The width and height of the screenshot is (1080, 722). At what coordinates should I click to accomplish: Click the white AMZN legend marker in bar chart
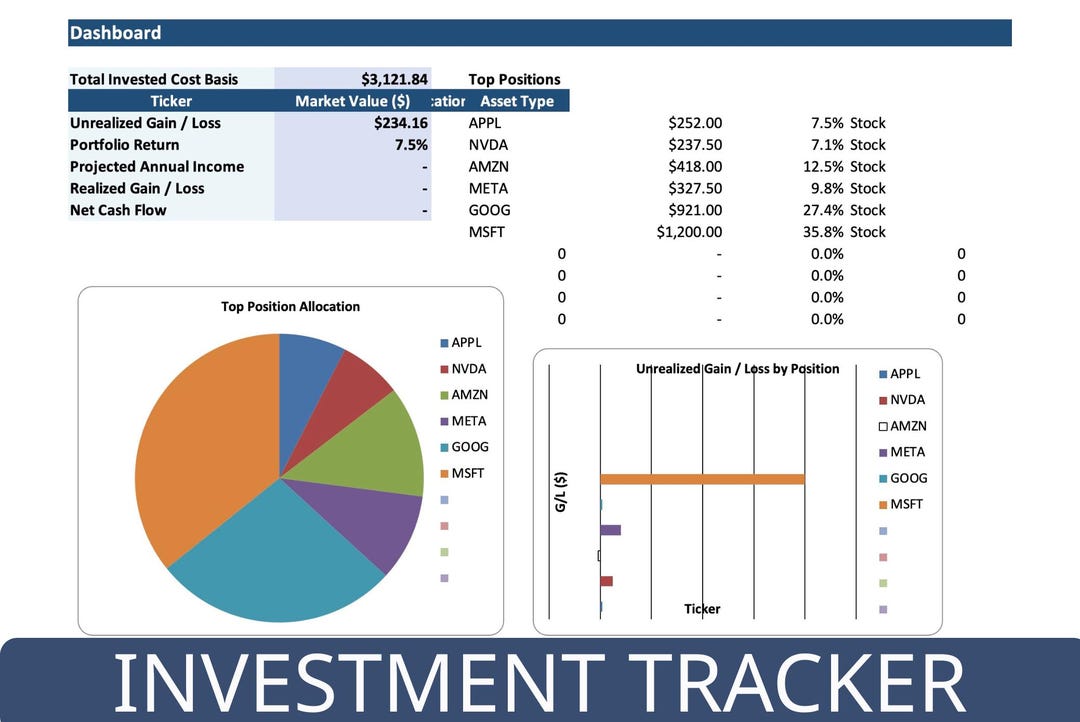click(883, 426)
